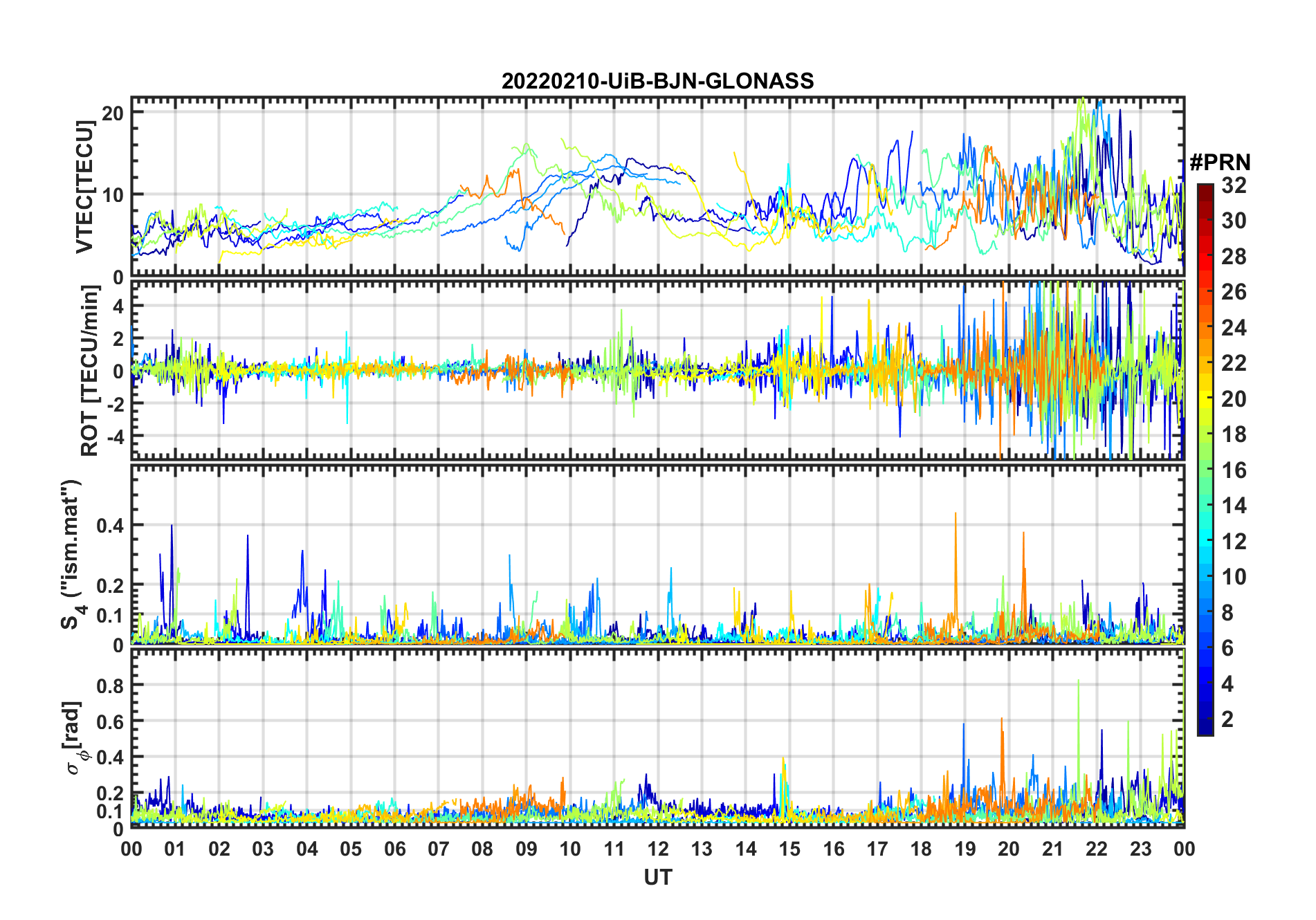Click VTEC y-axis tick label 20
1316x920 pixels.
click(x=113, y=113)
